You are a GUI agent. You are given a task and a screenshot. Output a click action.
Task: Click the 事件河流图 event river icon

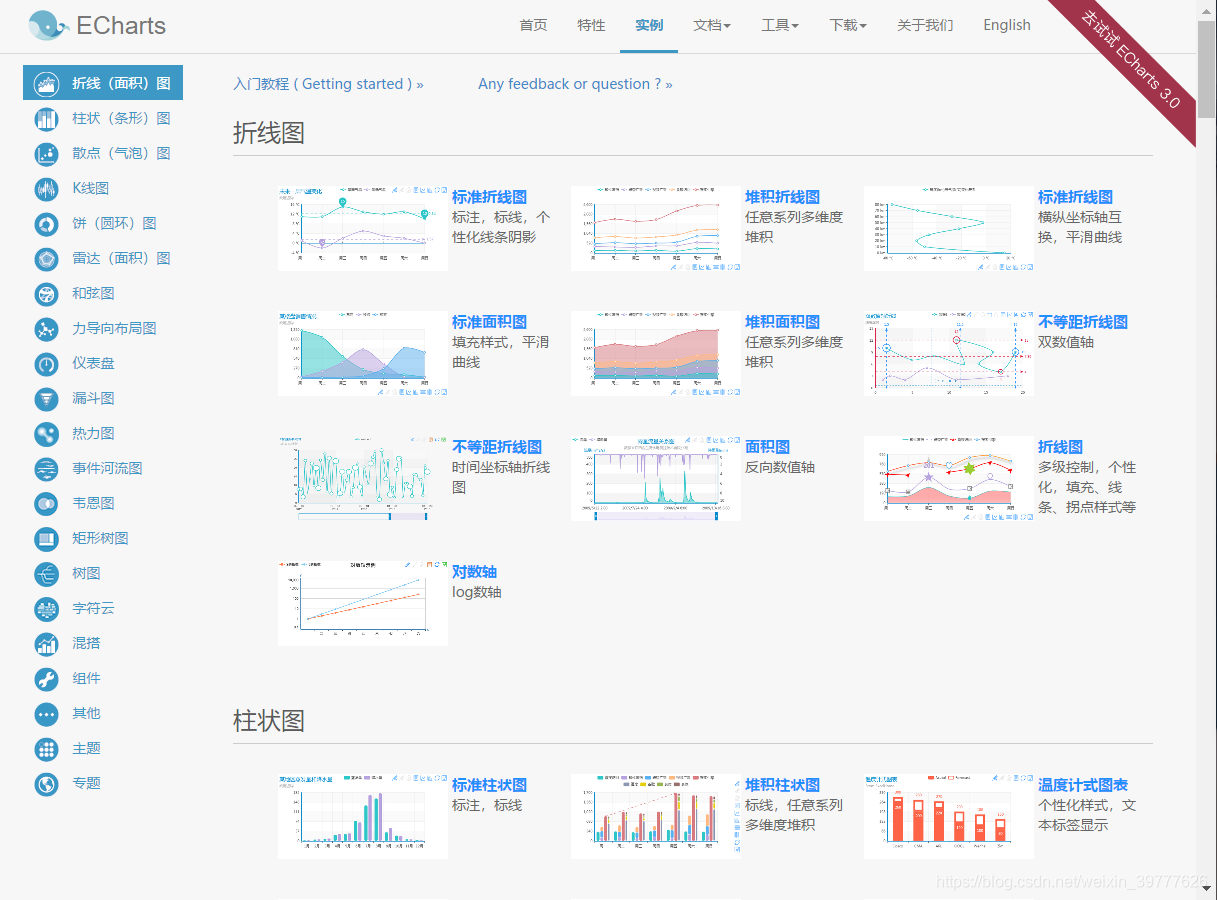tap(47, 469)
